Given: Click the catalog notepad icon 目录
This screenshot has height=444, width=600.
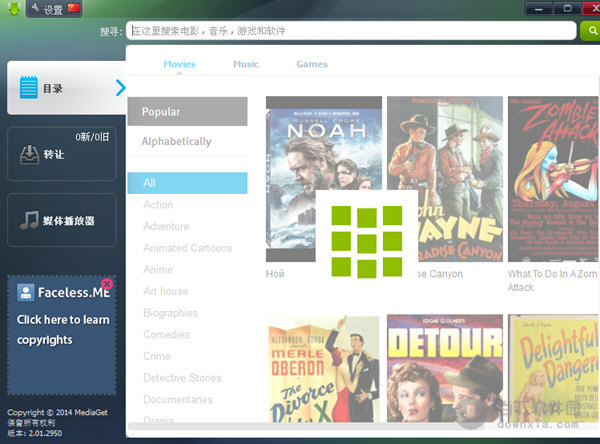Looking at the screenshot, I should coord(29,88).
